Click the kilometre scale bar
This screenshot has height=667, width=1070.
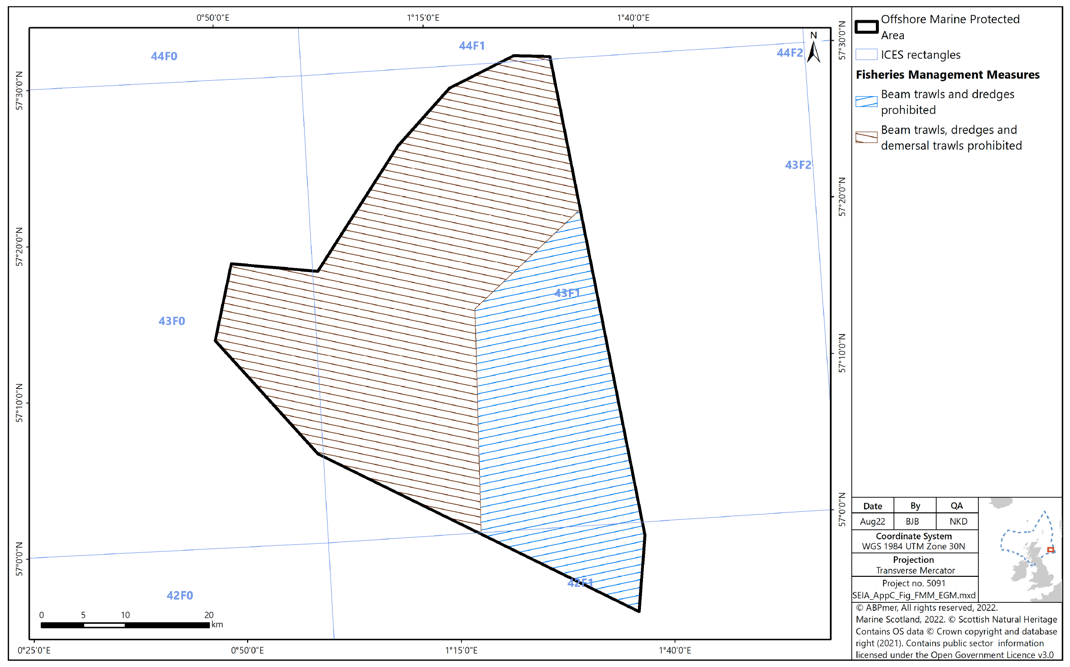click(x=125, y=623)
